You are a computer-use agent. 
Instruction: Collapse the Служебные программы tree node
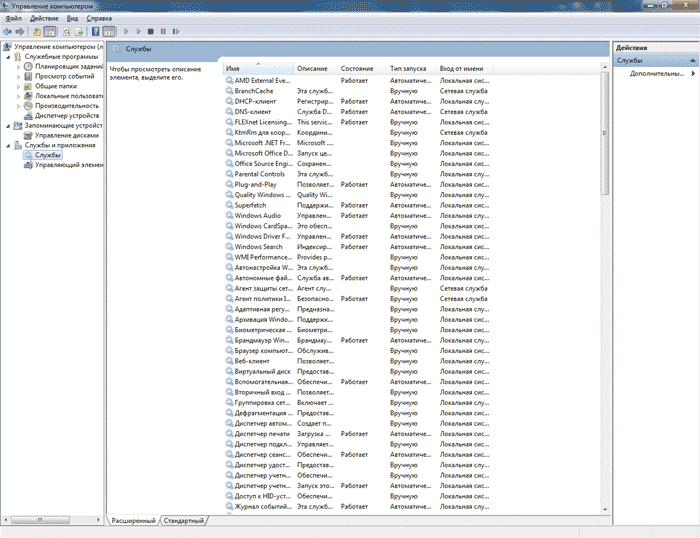click(8, 57)
